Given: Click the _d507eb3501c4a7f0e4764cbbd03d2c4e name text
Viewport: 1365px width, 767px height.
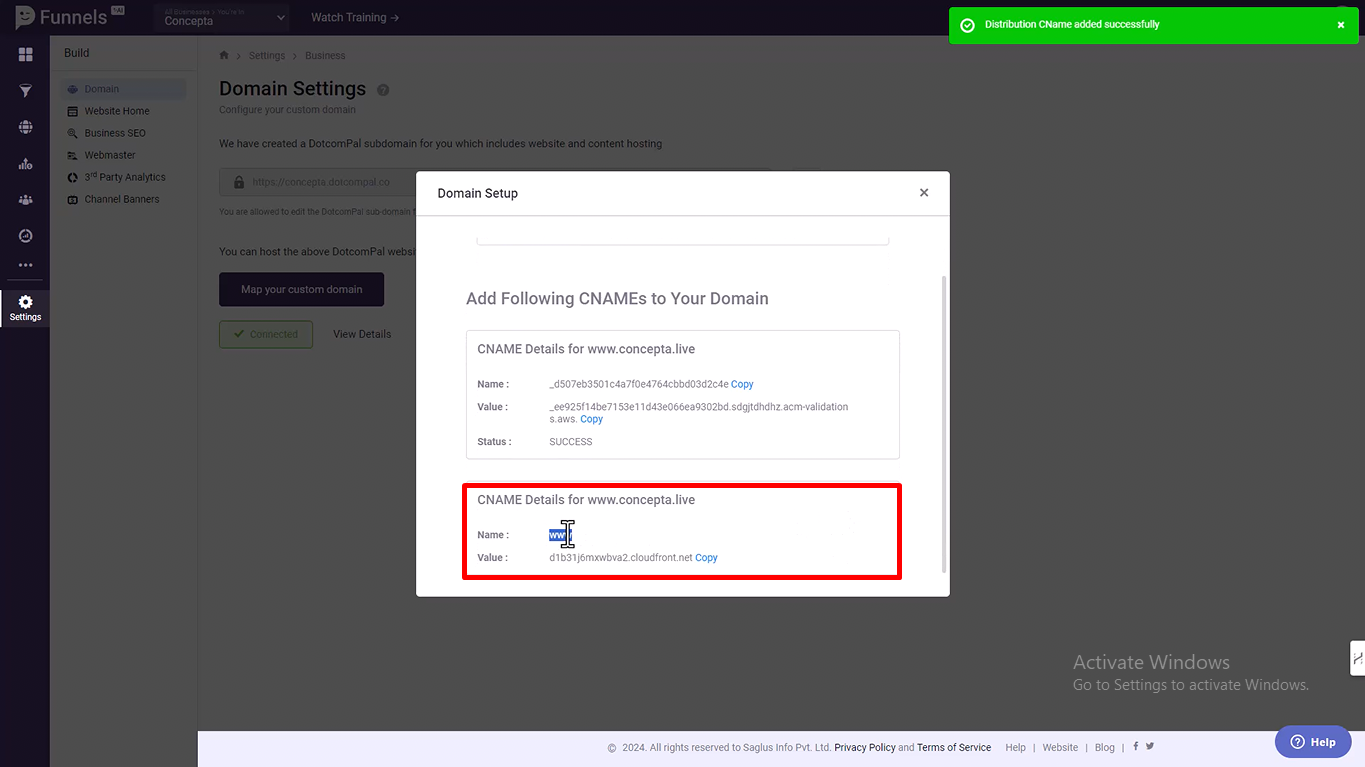Looking at the screenshot, I should coord(639,384).
